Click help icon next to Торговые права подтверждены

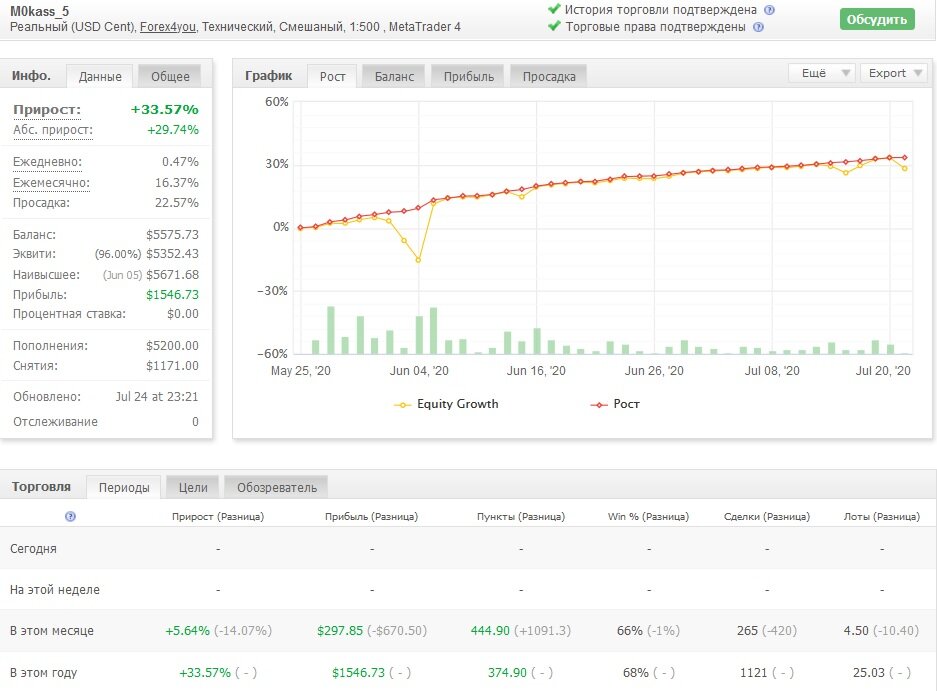pyautogui.click(x=758, y=27)
